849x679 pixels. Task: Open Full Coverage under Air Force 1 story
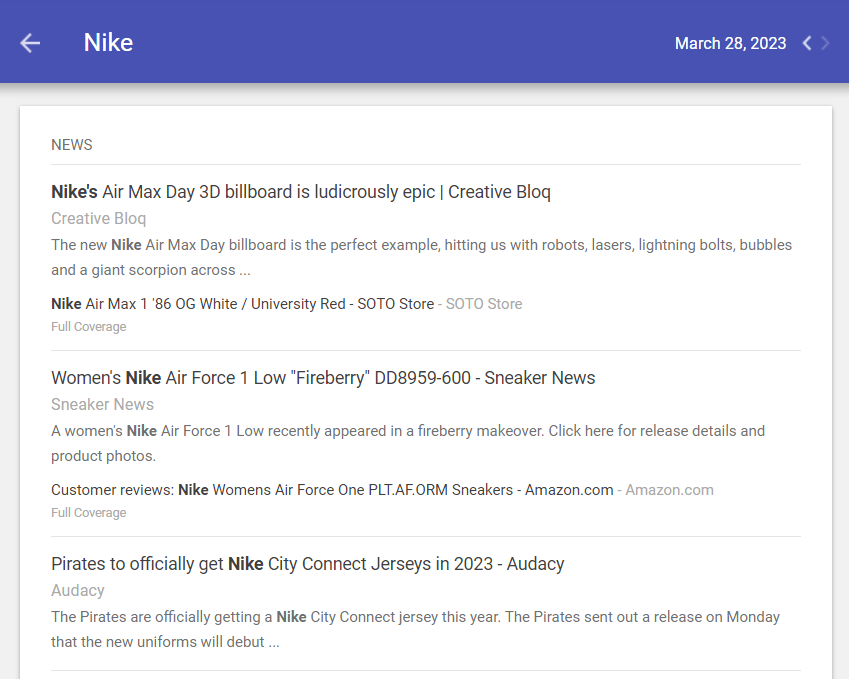click(89, 512)
